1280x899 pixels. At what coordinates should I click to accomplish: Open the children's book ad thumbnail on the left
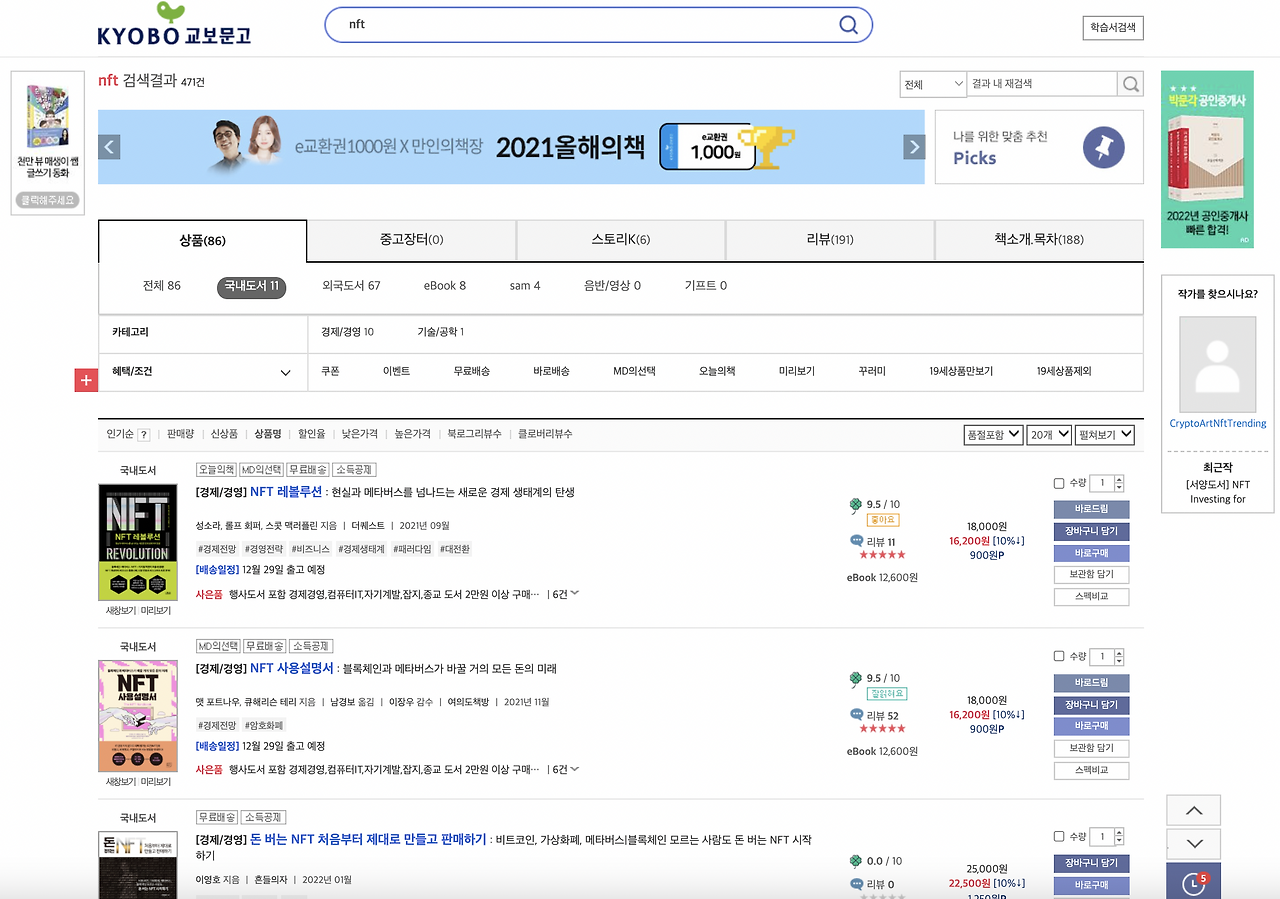click(48, 116)
